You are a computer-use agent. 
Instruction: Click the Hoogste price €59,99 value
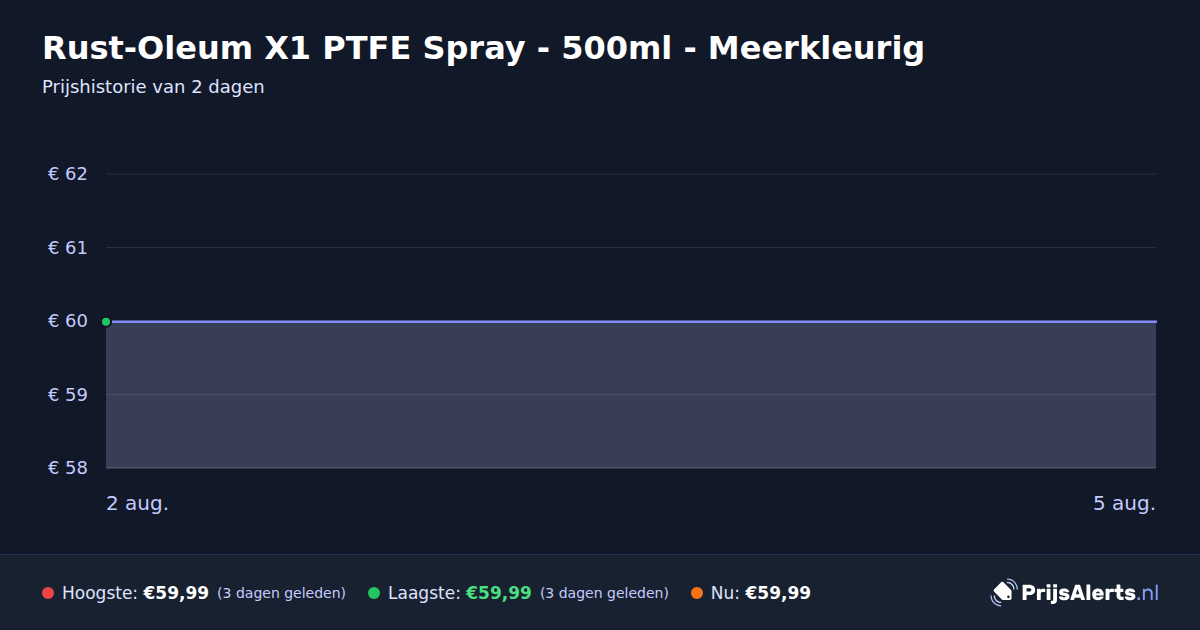176,593
